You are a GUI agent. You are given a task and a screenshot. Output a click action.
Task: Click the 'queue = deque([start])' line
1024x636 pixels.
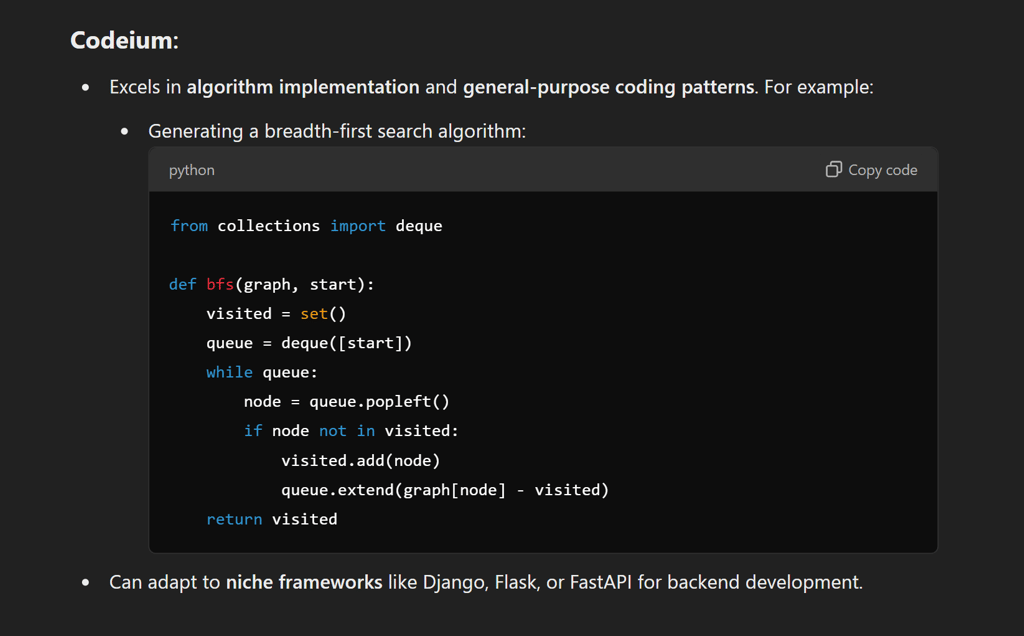[309, 343]
